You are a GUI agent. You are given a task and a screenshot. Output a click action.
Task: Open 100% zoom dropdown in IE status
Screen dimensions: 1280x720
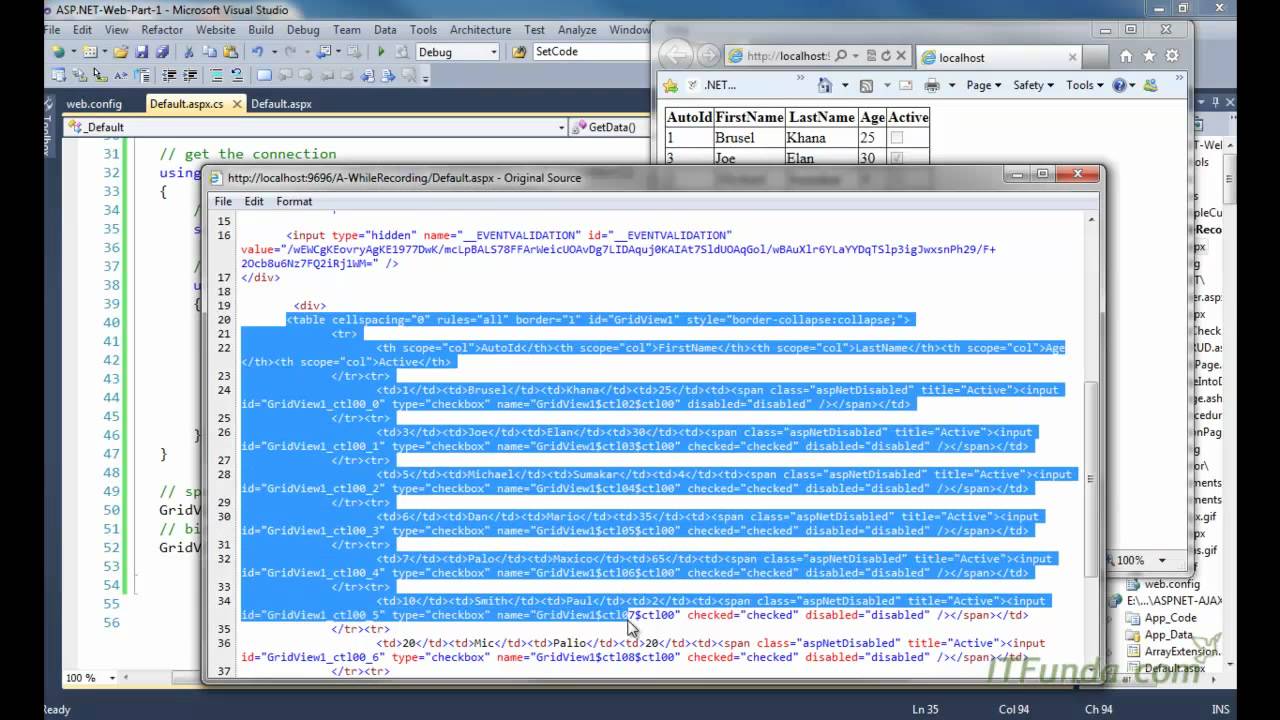[1162, 560]
